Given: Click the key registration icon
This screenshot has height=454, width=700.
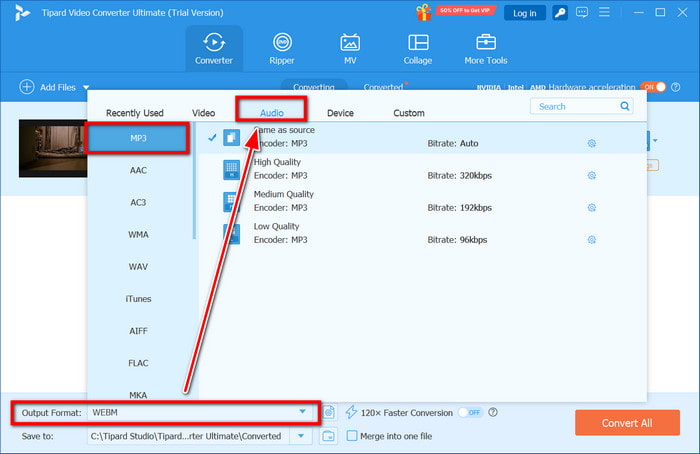Looking at the screenshot, I should click(560, 12).
